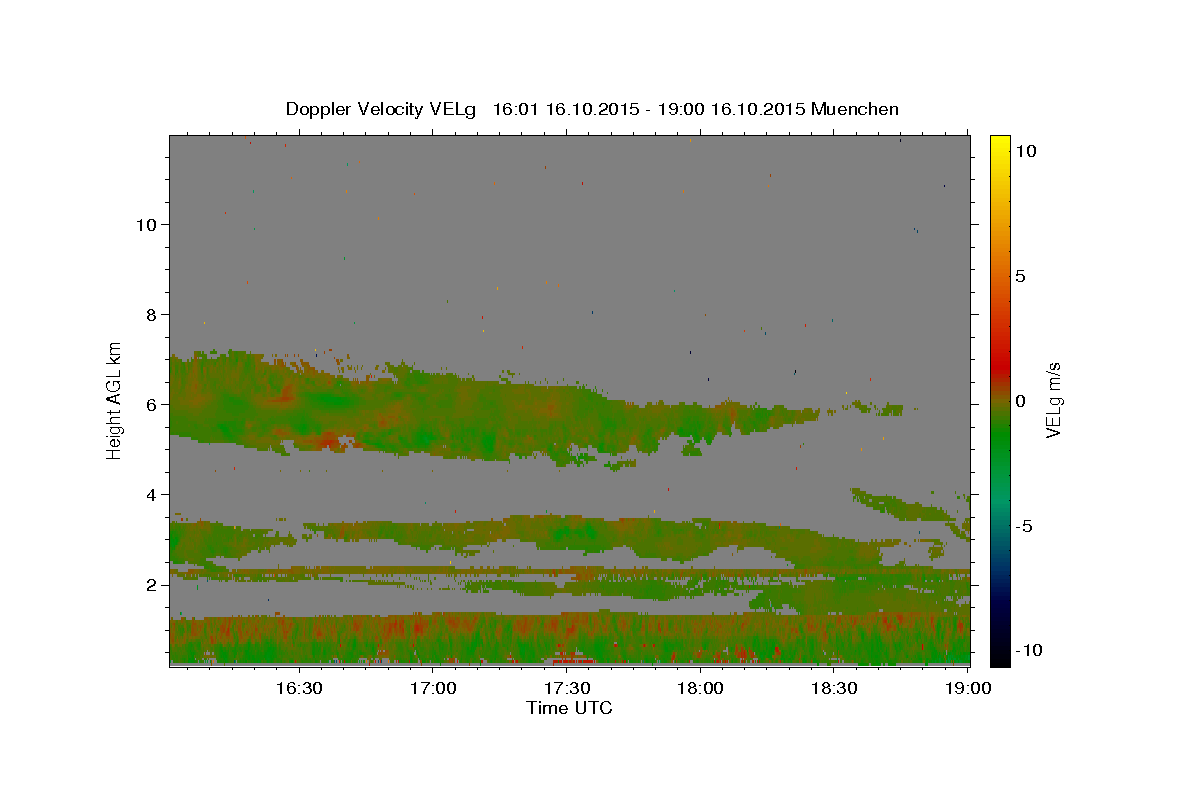Click the 19:00 time tick label
1200x800 pixels.
pos(968,688)
